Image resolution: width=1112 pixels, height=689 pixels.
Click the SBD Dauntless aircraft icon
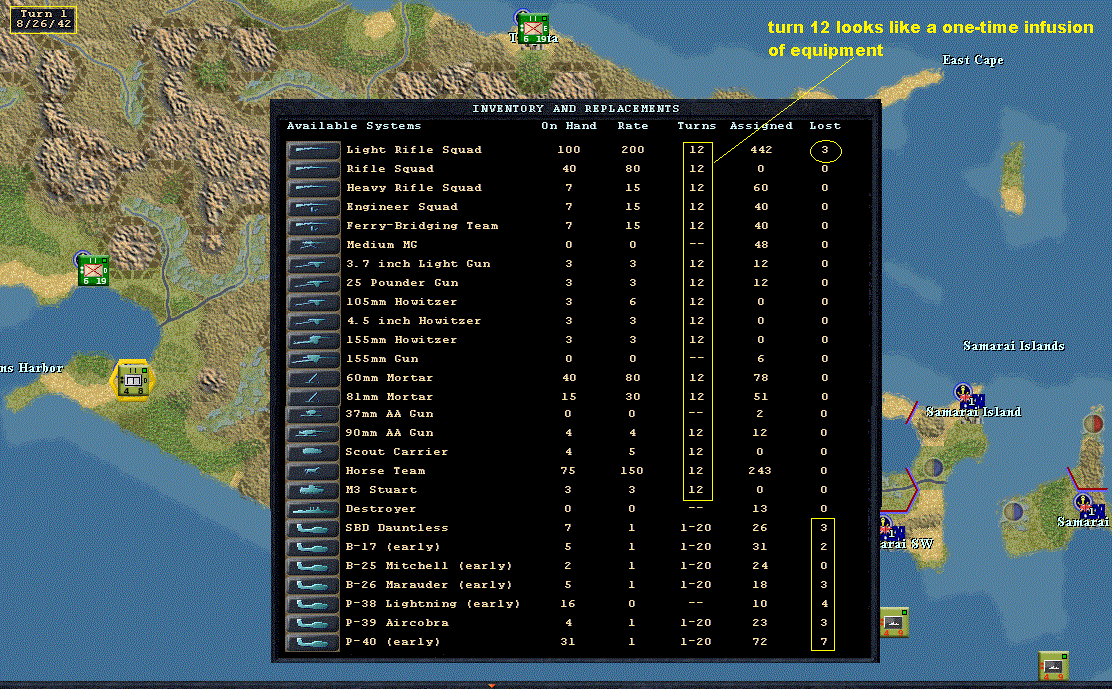click(313, 529)
